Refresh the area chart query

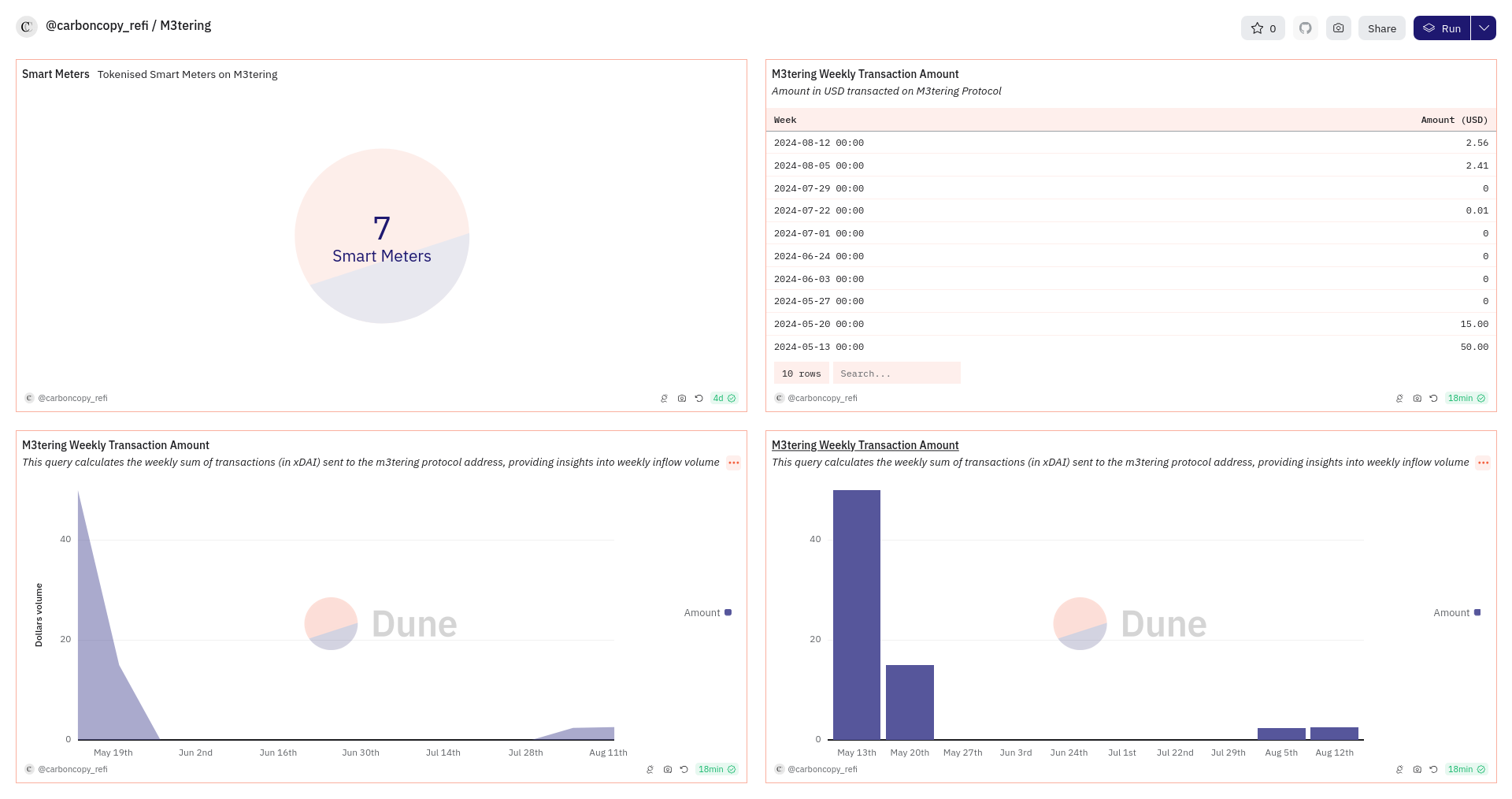(684, 770)
